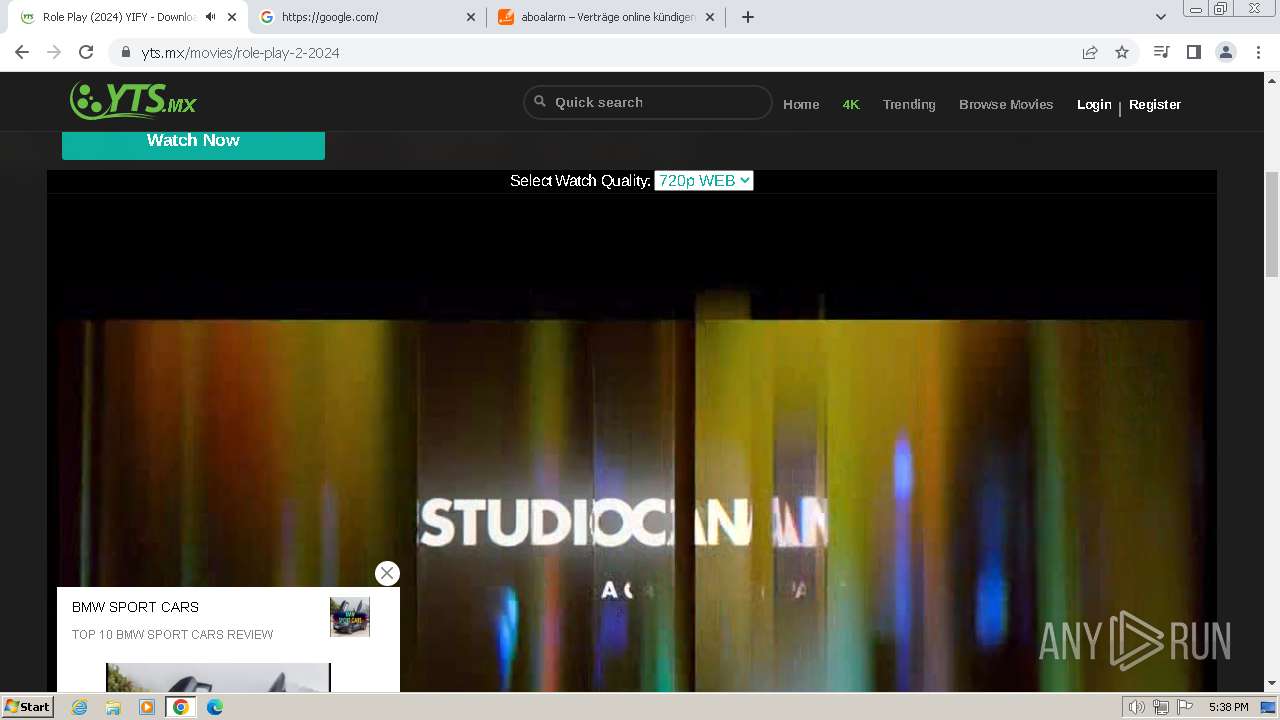
Task: Click the BMW ad small thumbnail
Action: [x=350, y=617]
